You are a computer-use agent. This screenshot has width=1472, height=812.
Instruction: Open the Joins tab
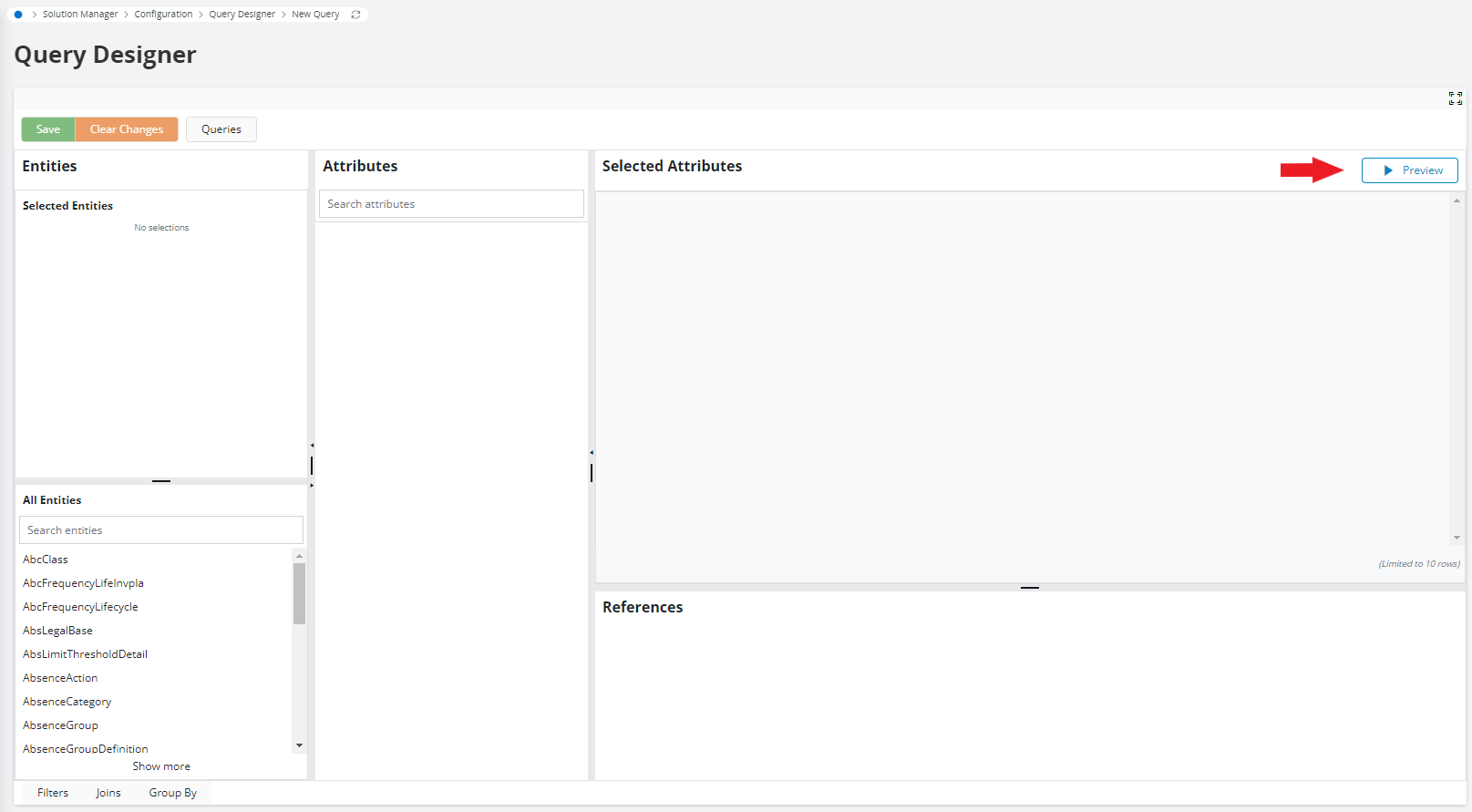pos(108,793)
